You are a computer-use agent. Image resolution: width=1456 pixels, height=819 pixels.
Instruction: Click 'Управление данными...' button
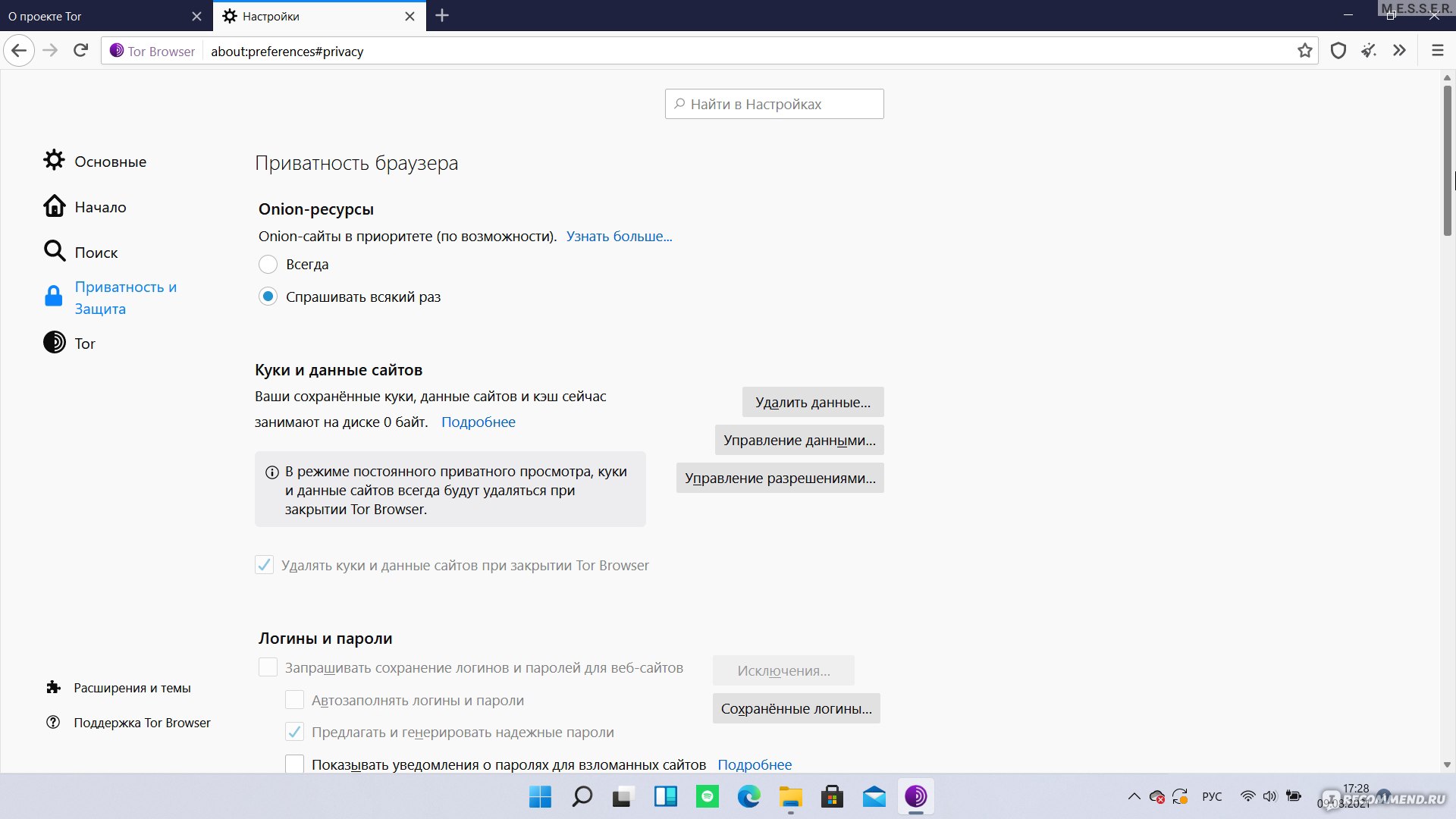pyautogui.click(x=799, y=439)
